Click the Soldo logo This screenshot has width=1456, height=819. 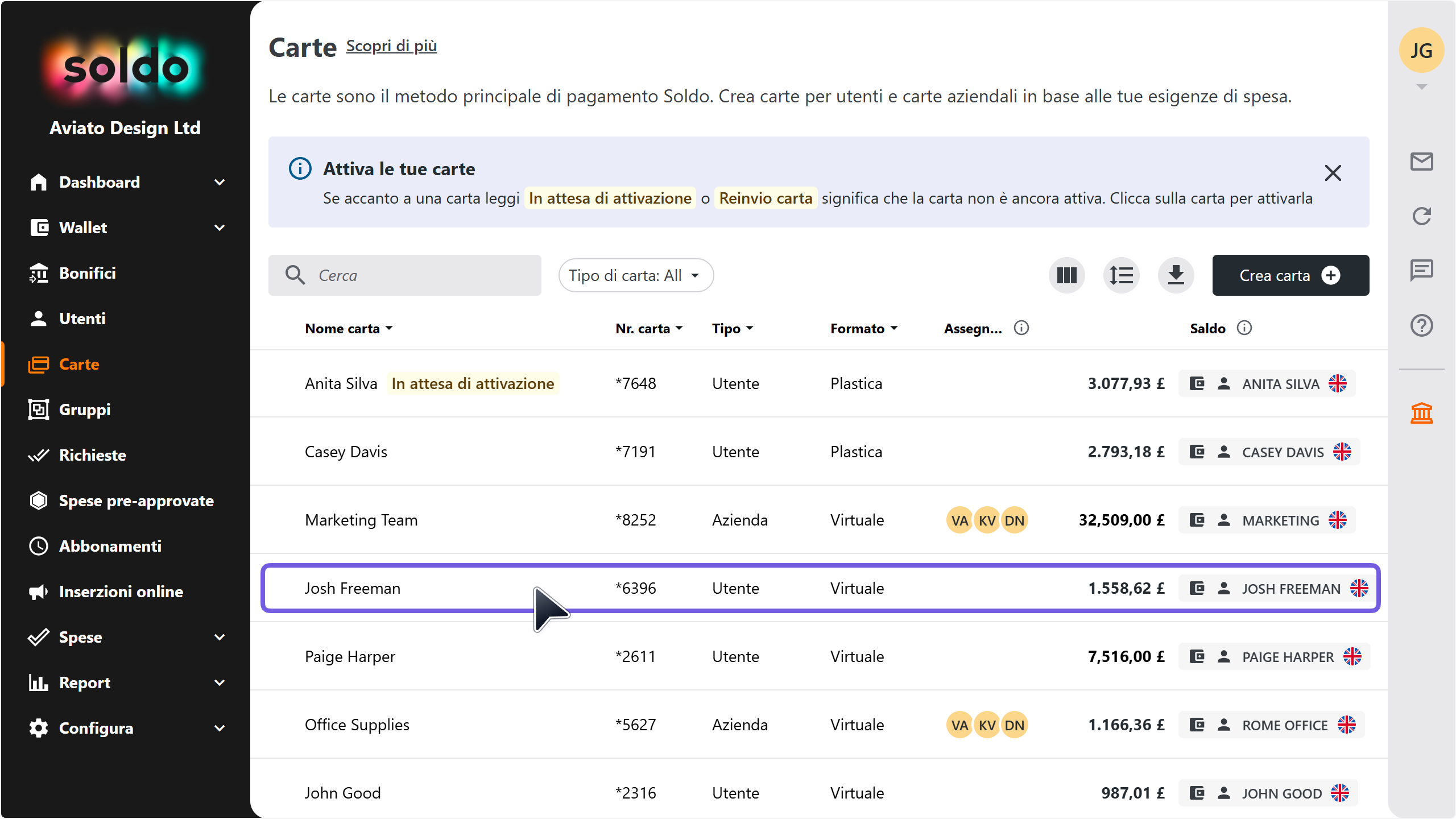125,69
